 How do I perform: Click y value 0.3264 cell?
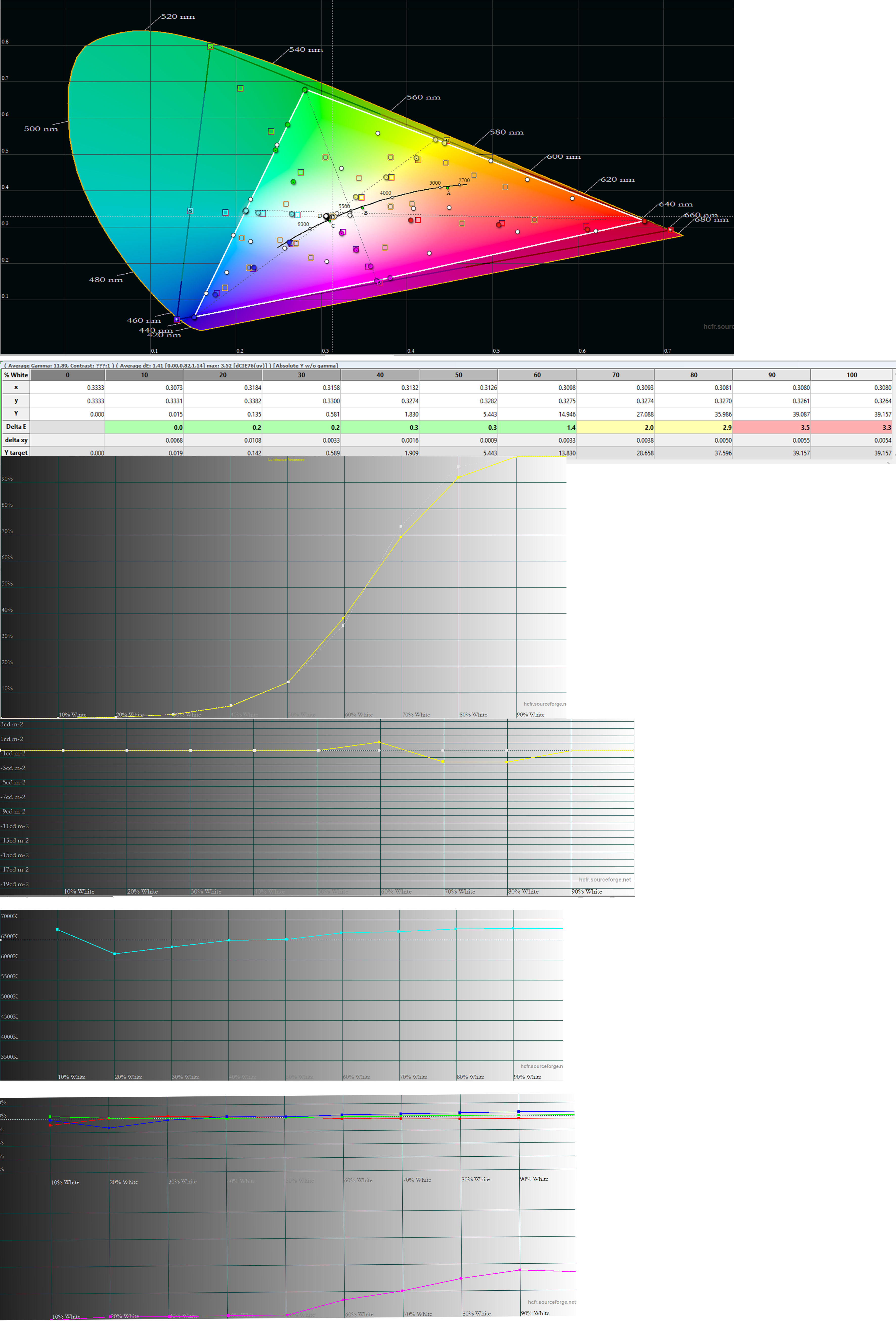point(851,401)
